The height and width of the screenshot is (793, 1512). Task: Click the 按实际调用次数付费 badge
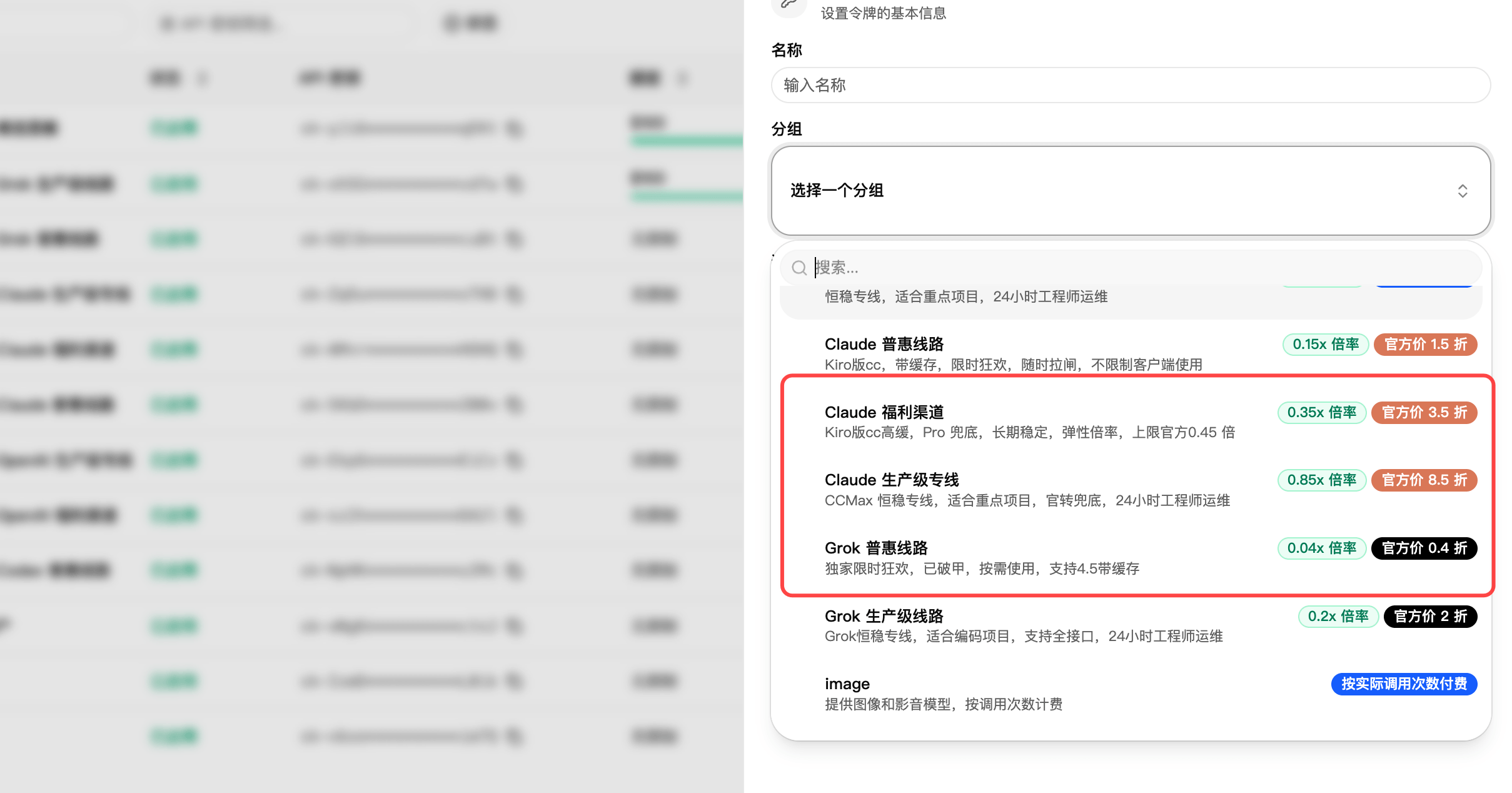[1404, 684]
